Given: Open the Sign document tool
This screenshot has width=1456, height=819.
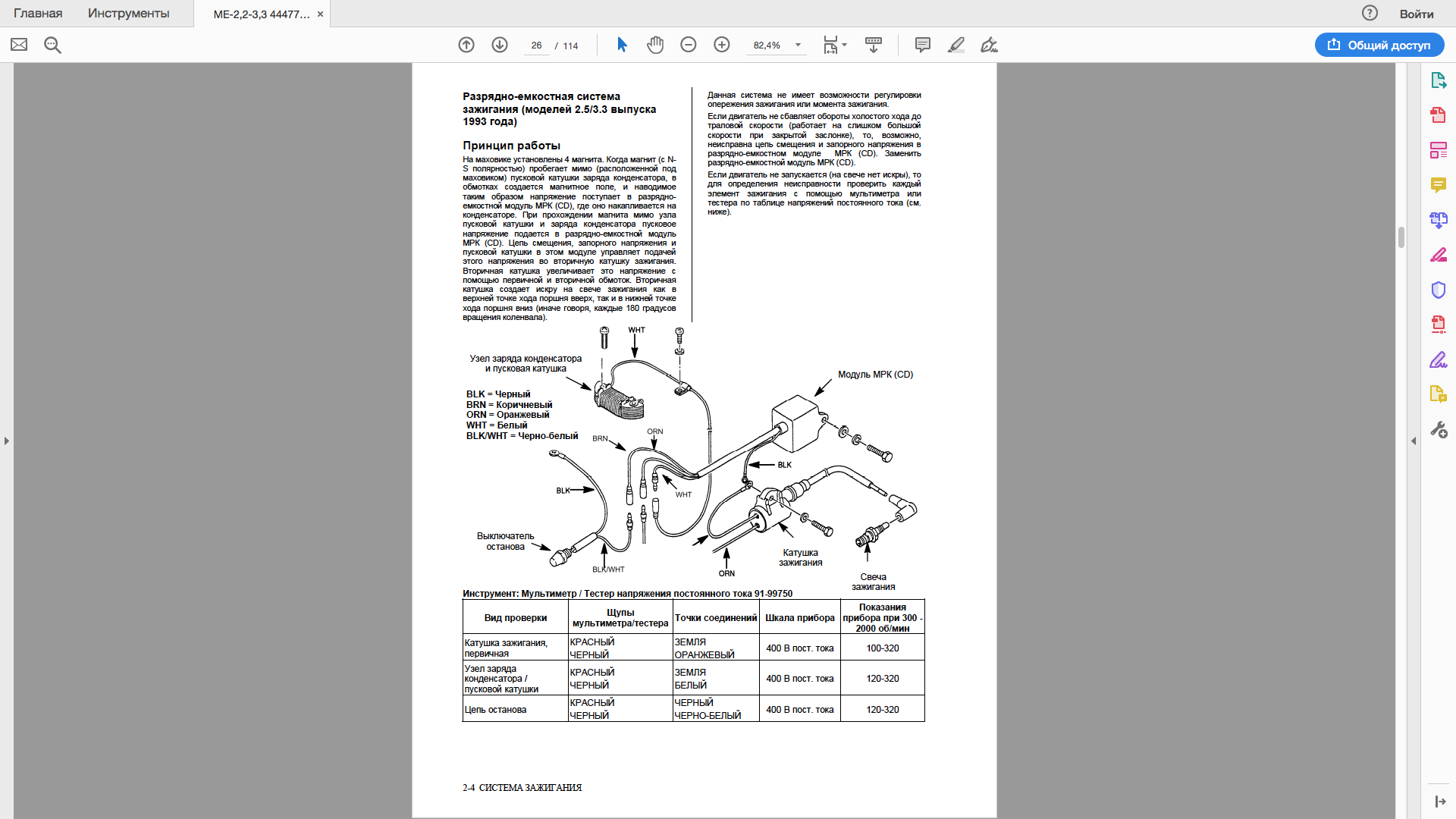Looking at the screenshot, I should pos(989,45).
